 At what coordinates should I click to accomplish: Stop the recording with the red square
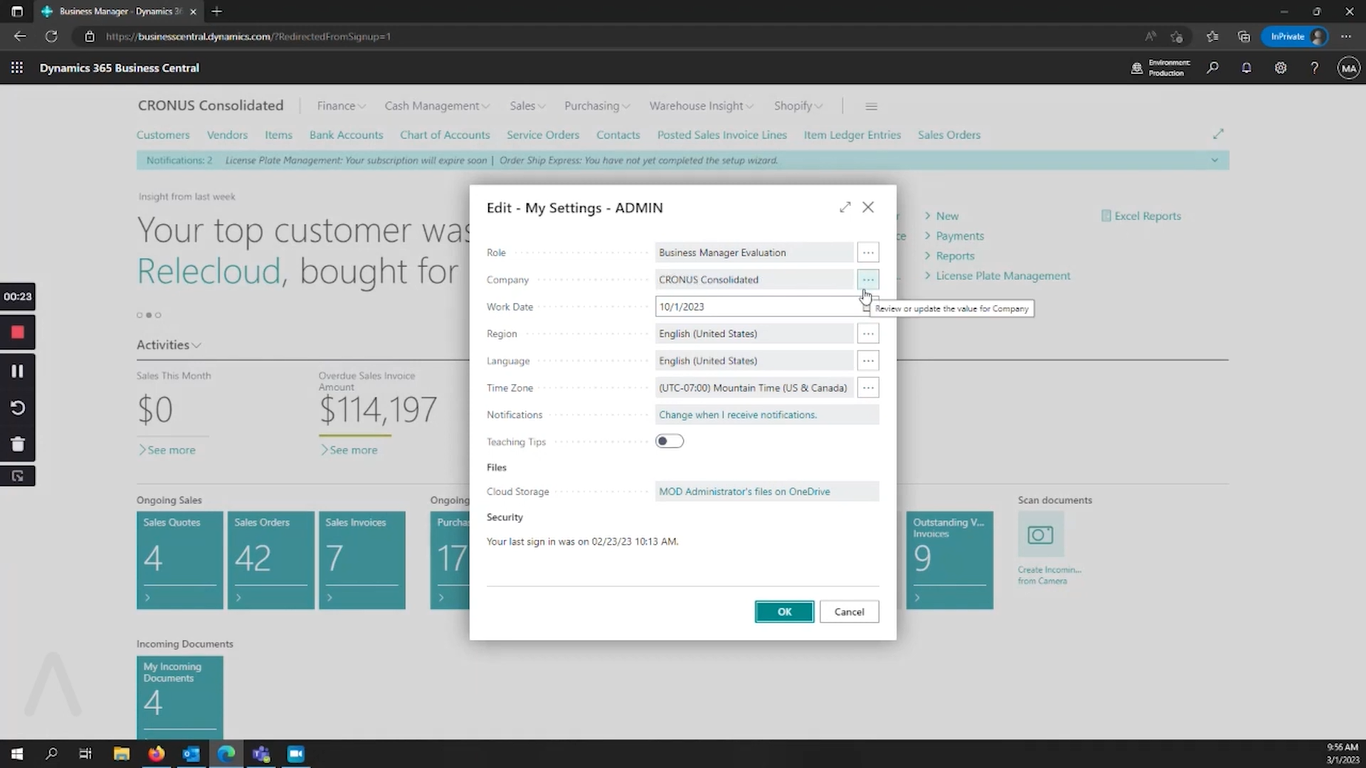17,332
